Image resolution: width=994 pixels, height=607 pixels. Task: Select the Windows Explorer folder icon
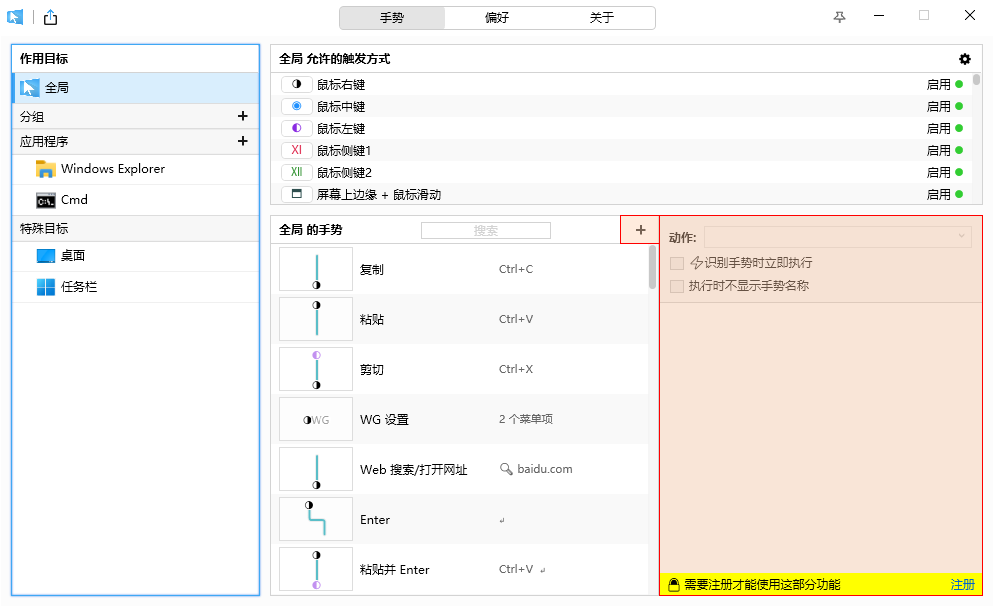[x=46, y=169]
